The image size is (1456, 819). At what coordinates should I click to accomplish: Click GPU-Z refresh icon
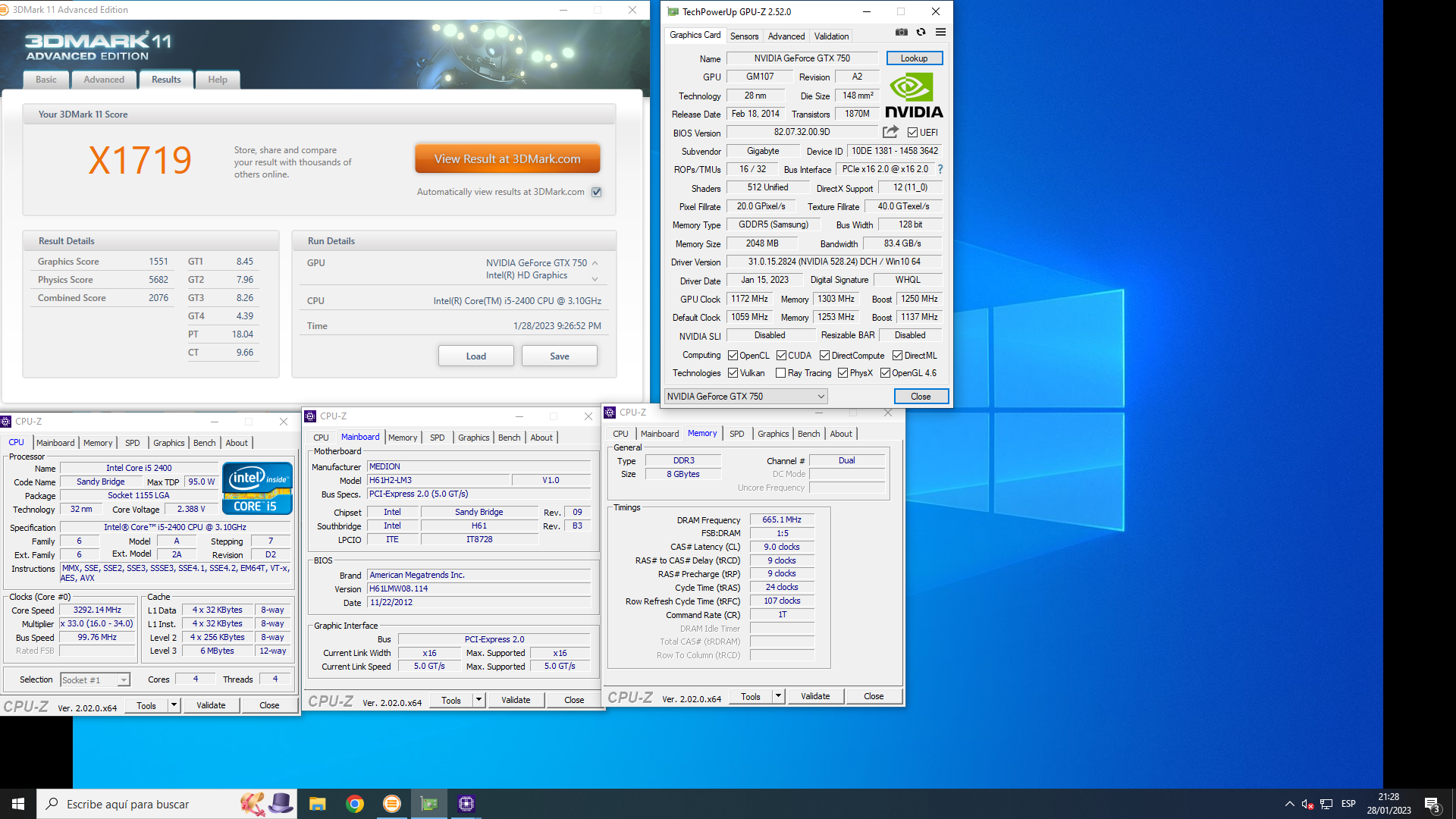click(x=921, y=32)
